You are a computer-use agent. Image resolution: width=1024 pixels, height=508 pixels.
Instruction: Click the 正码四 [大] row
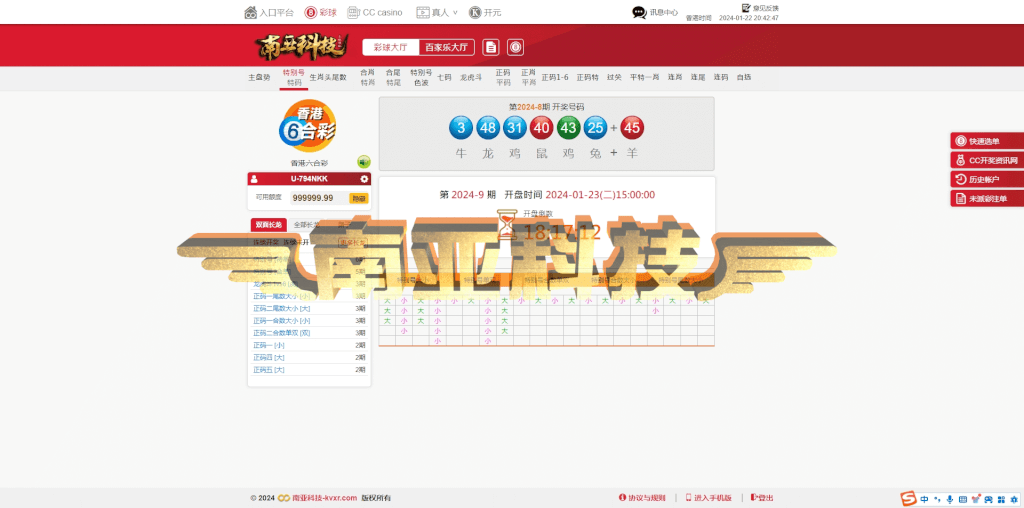[309, 358]
